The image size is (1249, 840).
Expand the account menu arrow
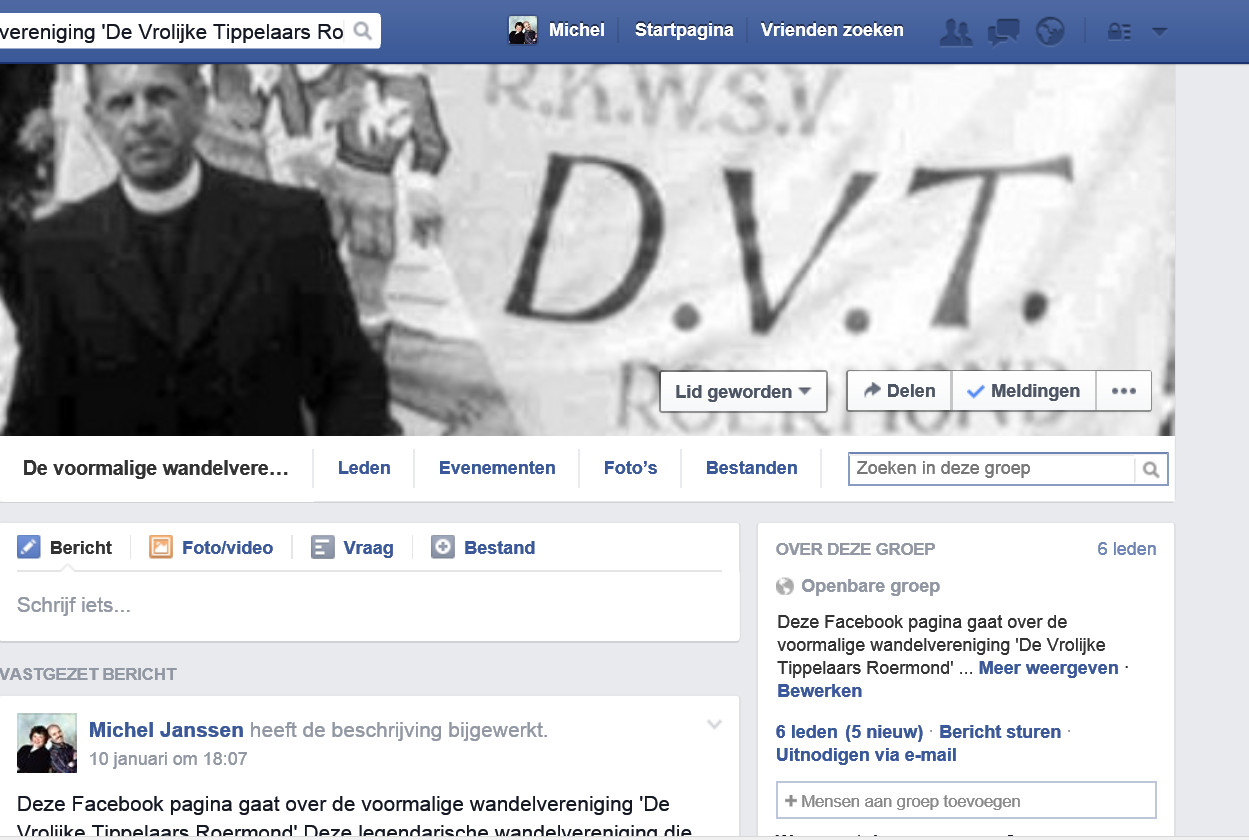[1160, 32]
